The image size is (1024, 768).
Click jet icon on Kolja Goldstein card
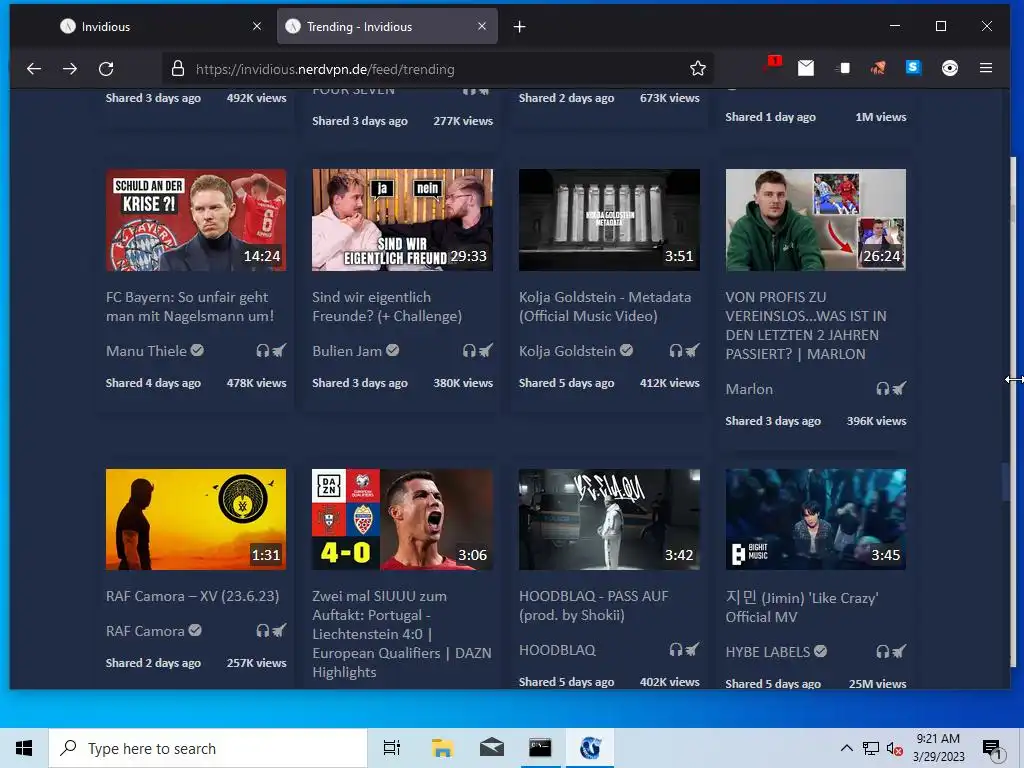coord(692,351)
